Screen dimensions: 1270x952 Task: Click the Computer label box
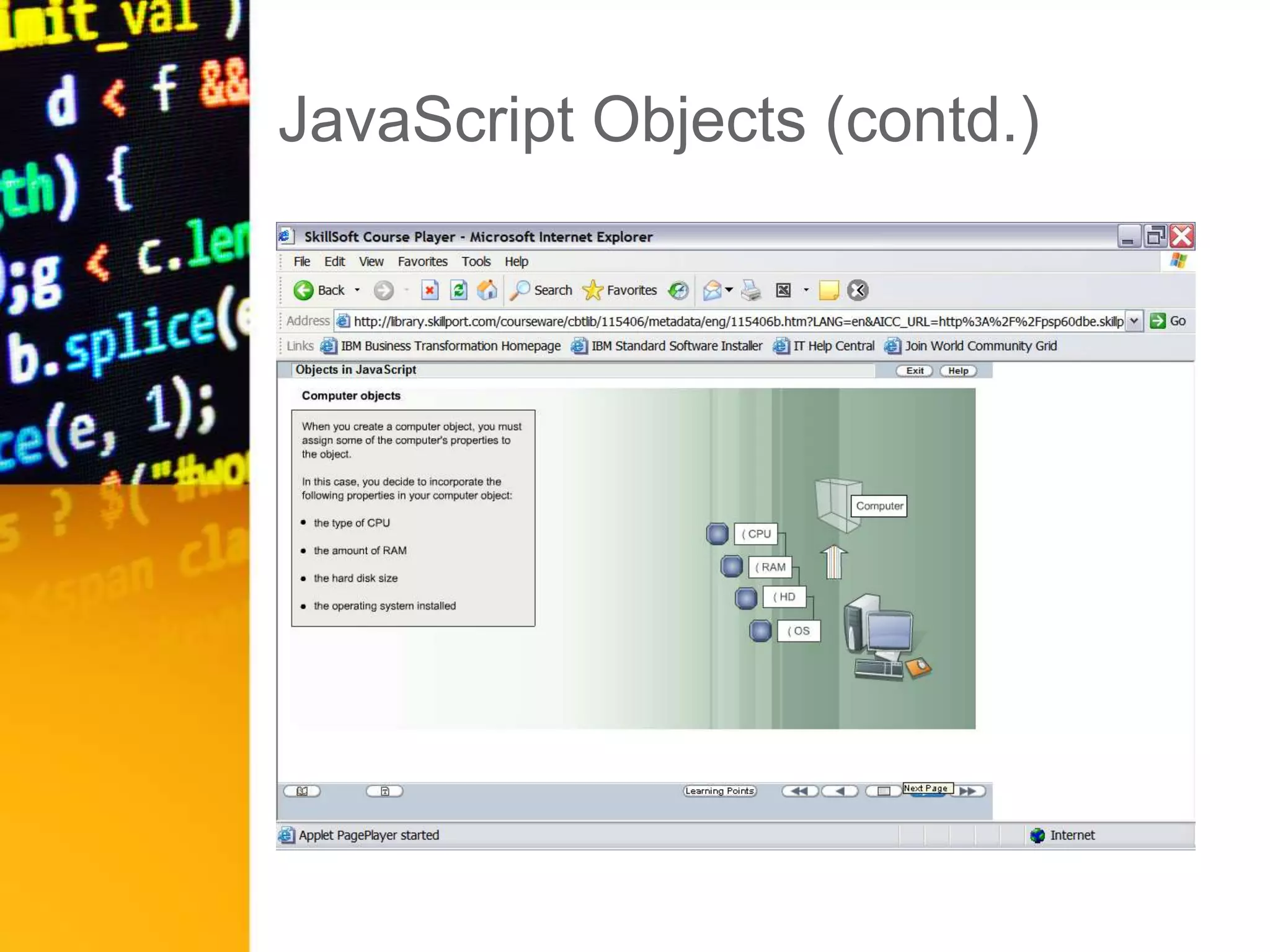click(879, 506)
